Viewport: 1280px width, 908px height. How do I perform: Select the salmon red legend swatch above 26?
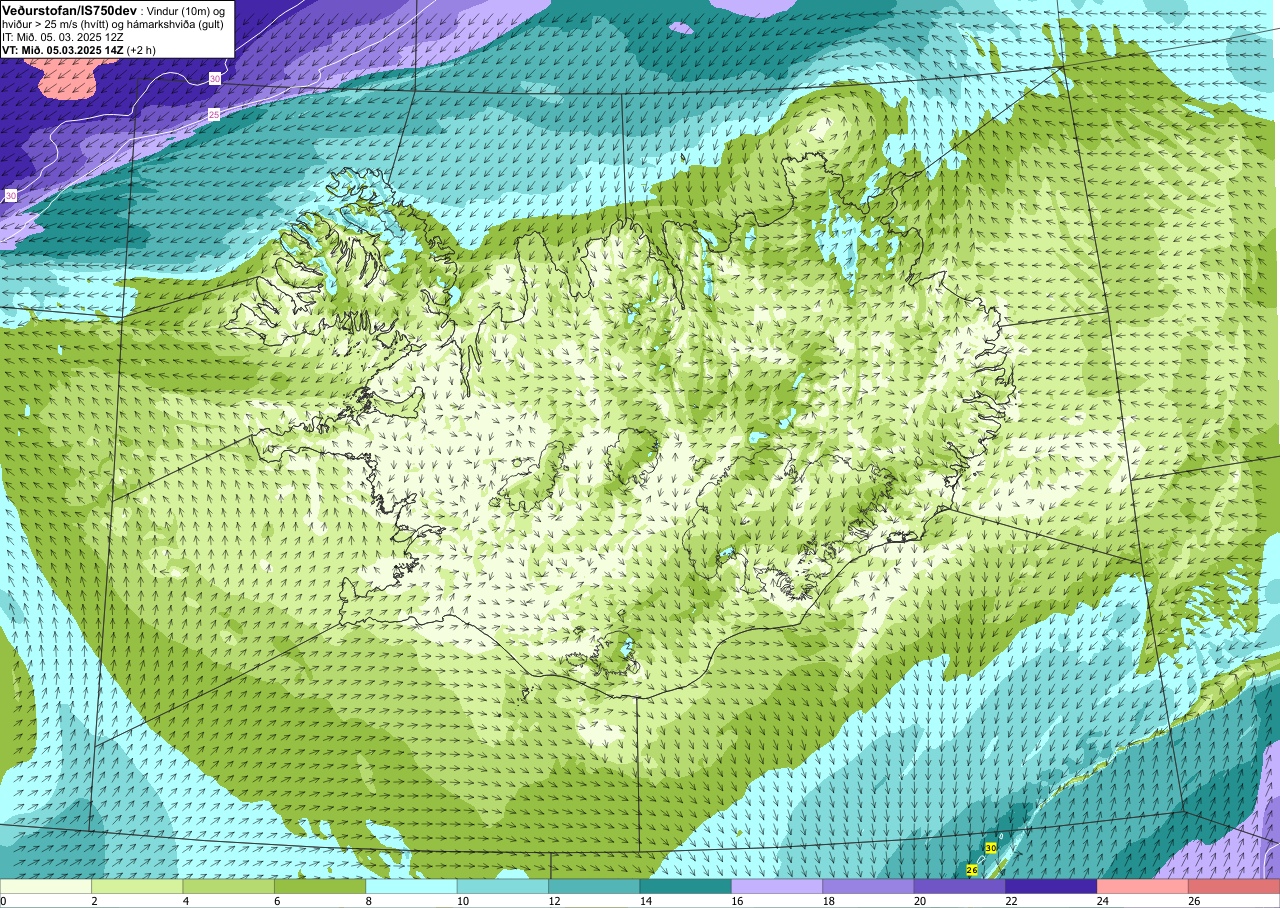point(1234,886)
